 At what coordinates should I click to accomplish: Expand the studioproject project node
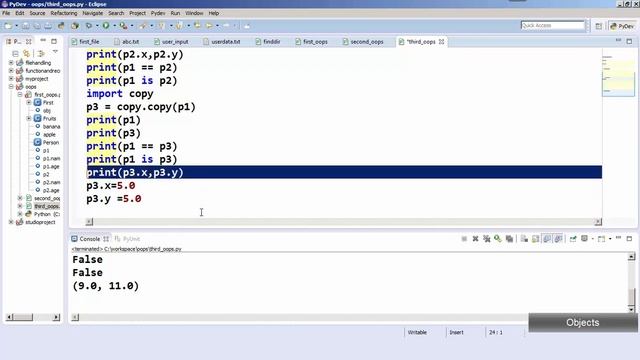pyautogui.click(x=11, y=222)
